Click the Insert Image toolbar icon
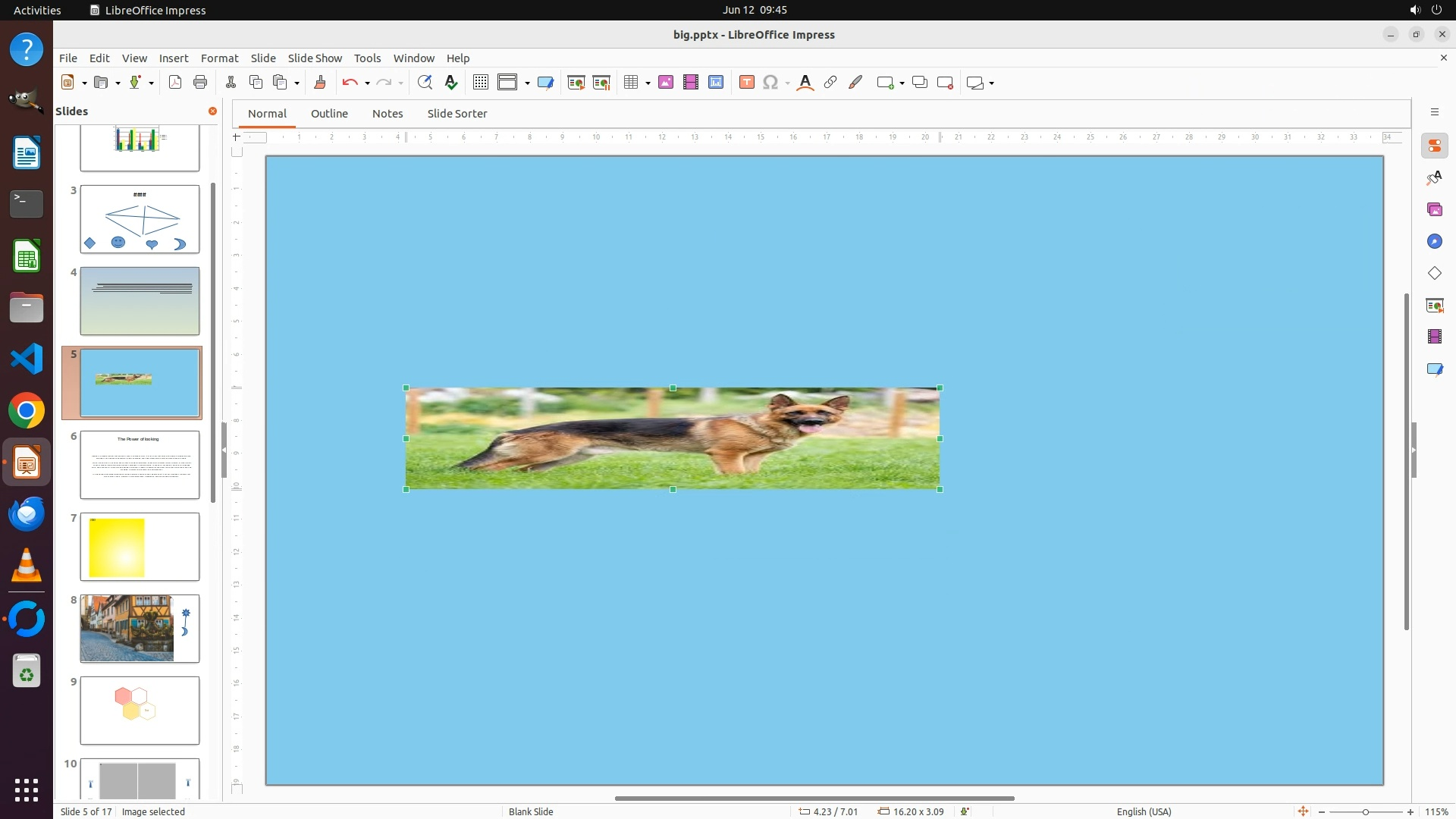The height and width of the screenshot is (819, 1456). (666, 83)
